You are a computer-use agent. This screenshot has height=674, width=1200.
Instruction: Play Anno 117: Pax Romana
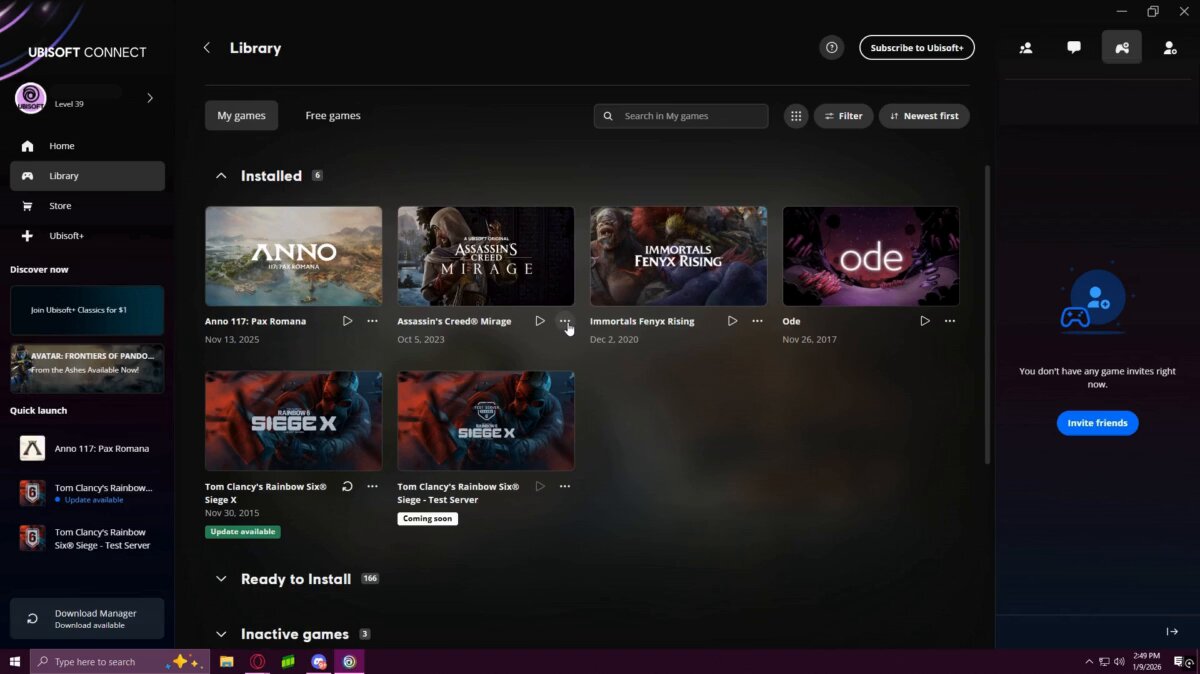point(347,321)
